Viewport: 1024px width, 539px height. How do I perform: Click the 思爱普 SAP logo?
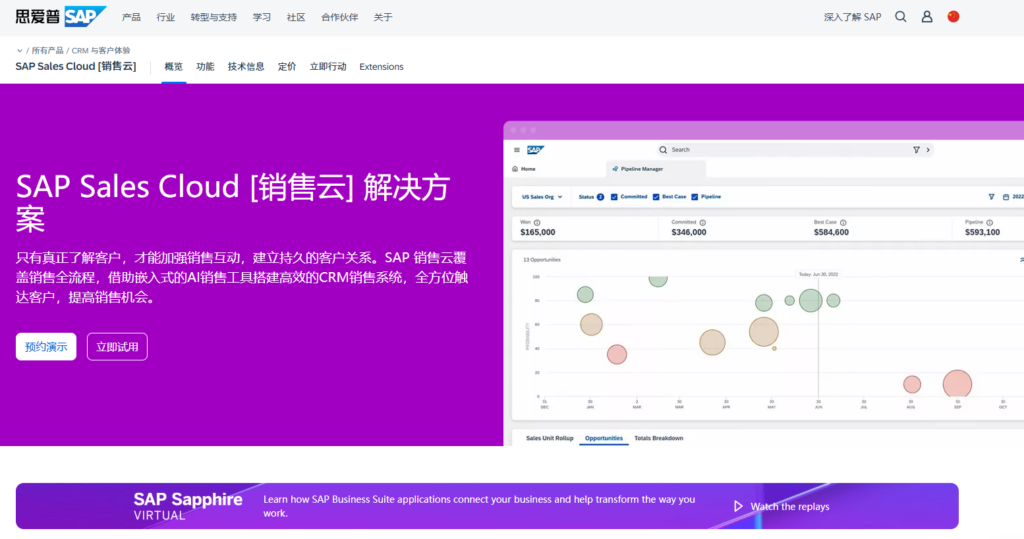pos(61,16)
